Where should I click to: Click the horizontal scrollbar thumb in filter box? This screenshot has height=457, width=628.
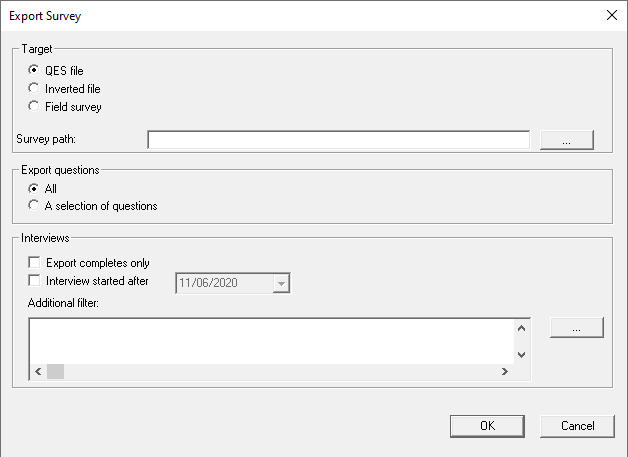55,372
